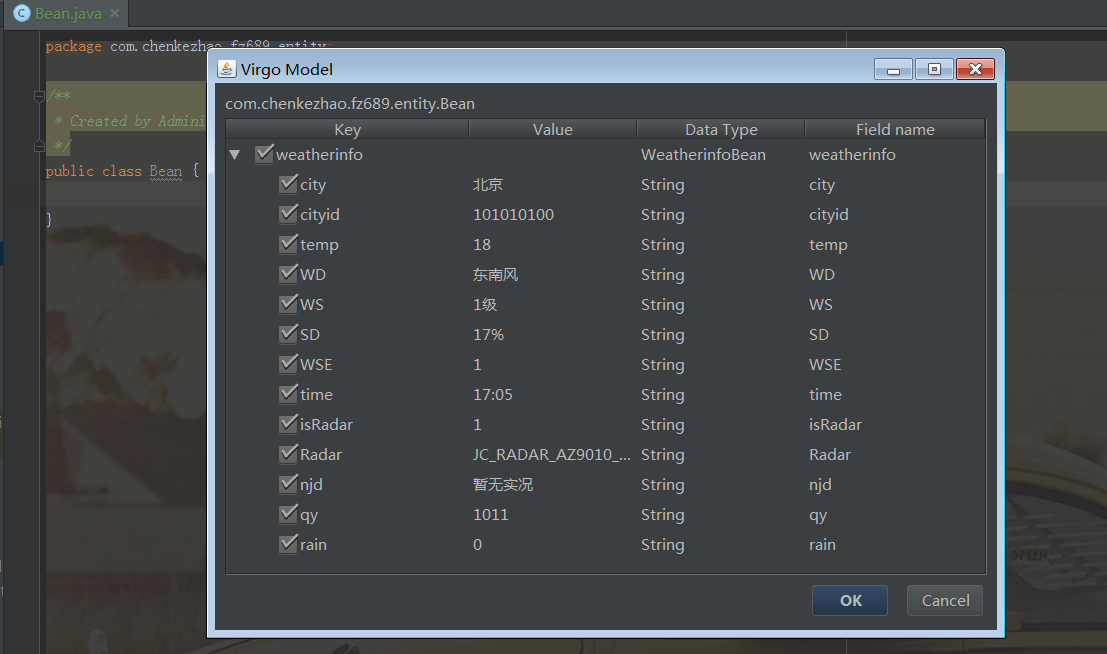Viewport: 1107px width, 654px height.
Task: Edit the cityid field name cell
Action: pyautogui.click(x=829, y=214)
